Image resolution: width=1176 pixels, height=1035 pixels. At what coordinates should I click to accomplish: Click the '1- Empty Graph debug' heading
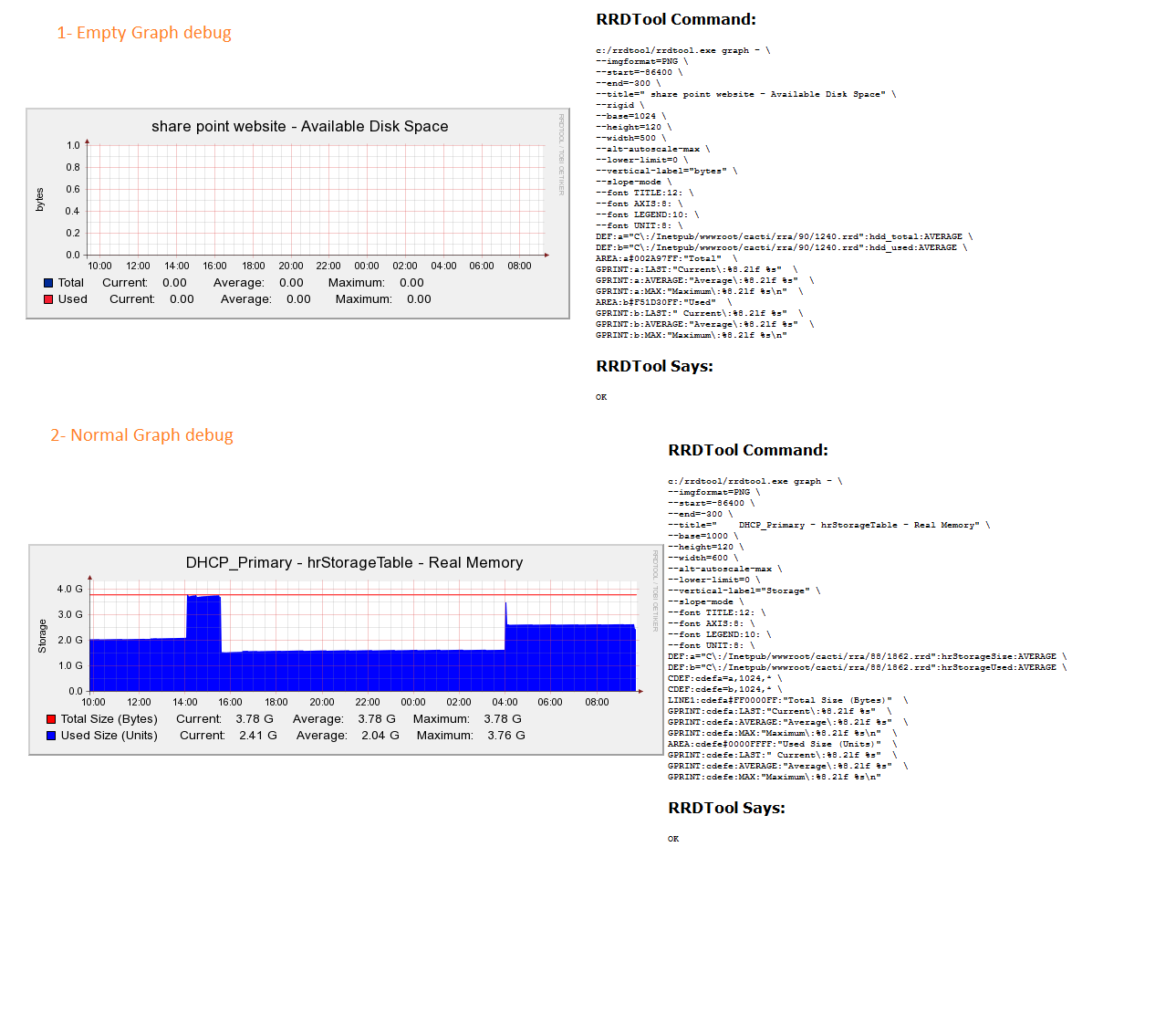pos(144,33)
